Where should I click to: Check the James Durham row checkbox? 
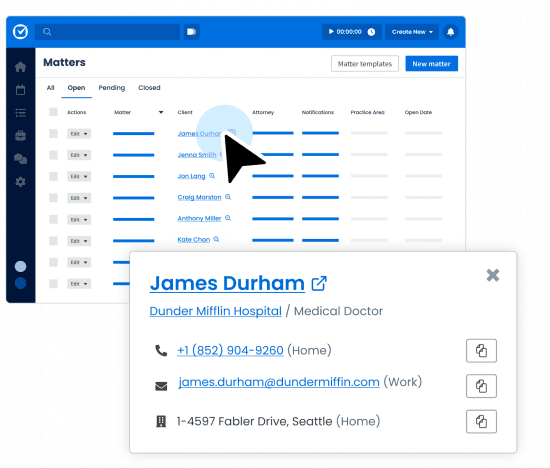pyautogui.click(x=53, y=134)
